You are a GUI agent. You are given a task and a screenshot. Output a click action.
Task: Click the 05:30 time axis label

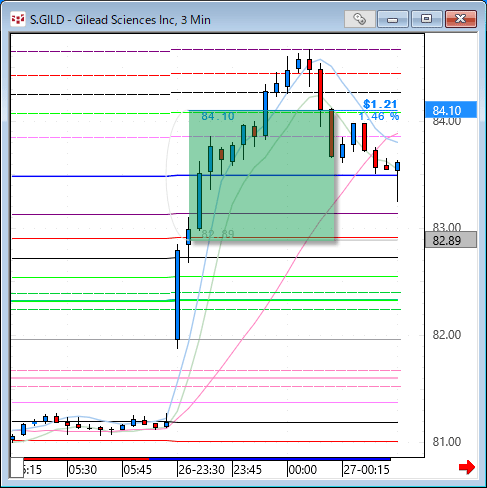coord(82,470)
